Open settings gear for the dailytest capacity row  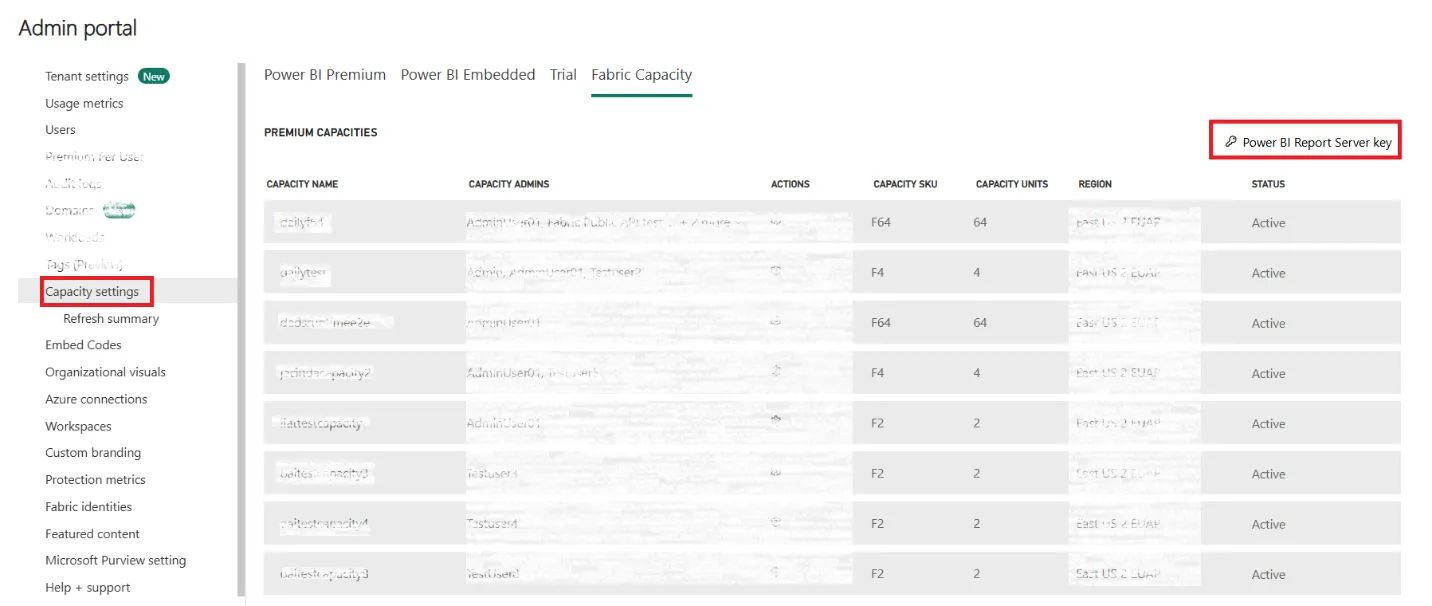coord(776,271)
